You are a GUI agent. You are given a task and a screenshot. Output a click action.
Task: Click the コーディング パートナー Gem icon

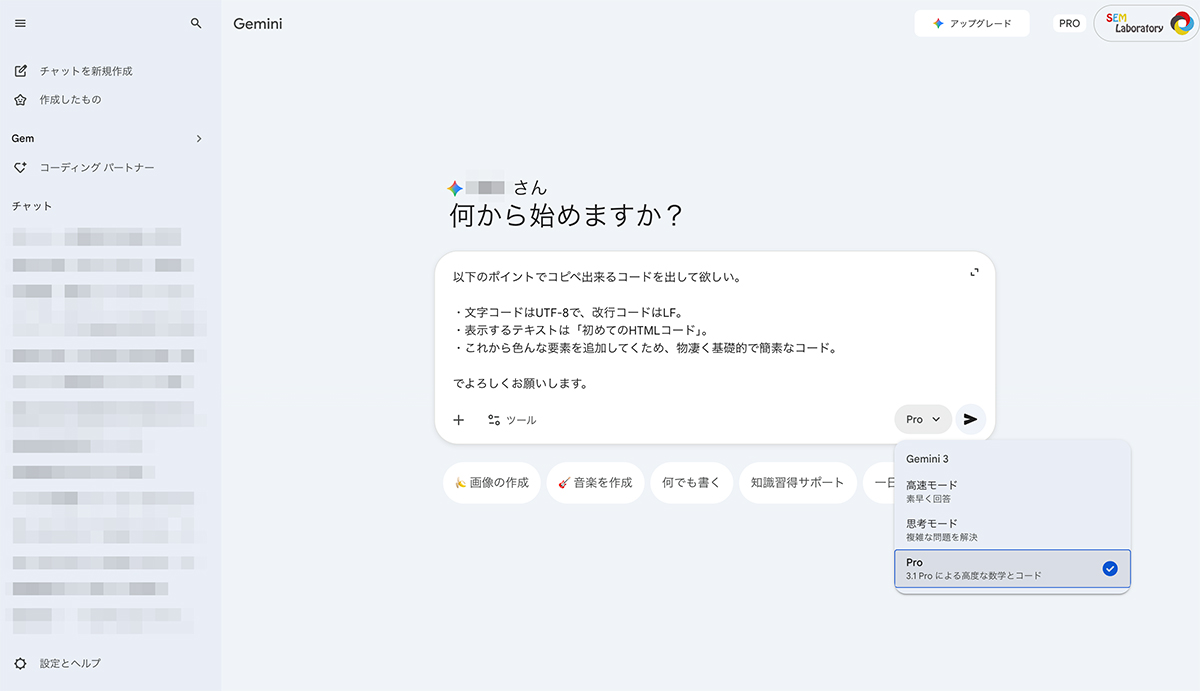(x=20, y=167)
